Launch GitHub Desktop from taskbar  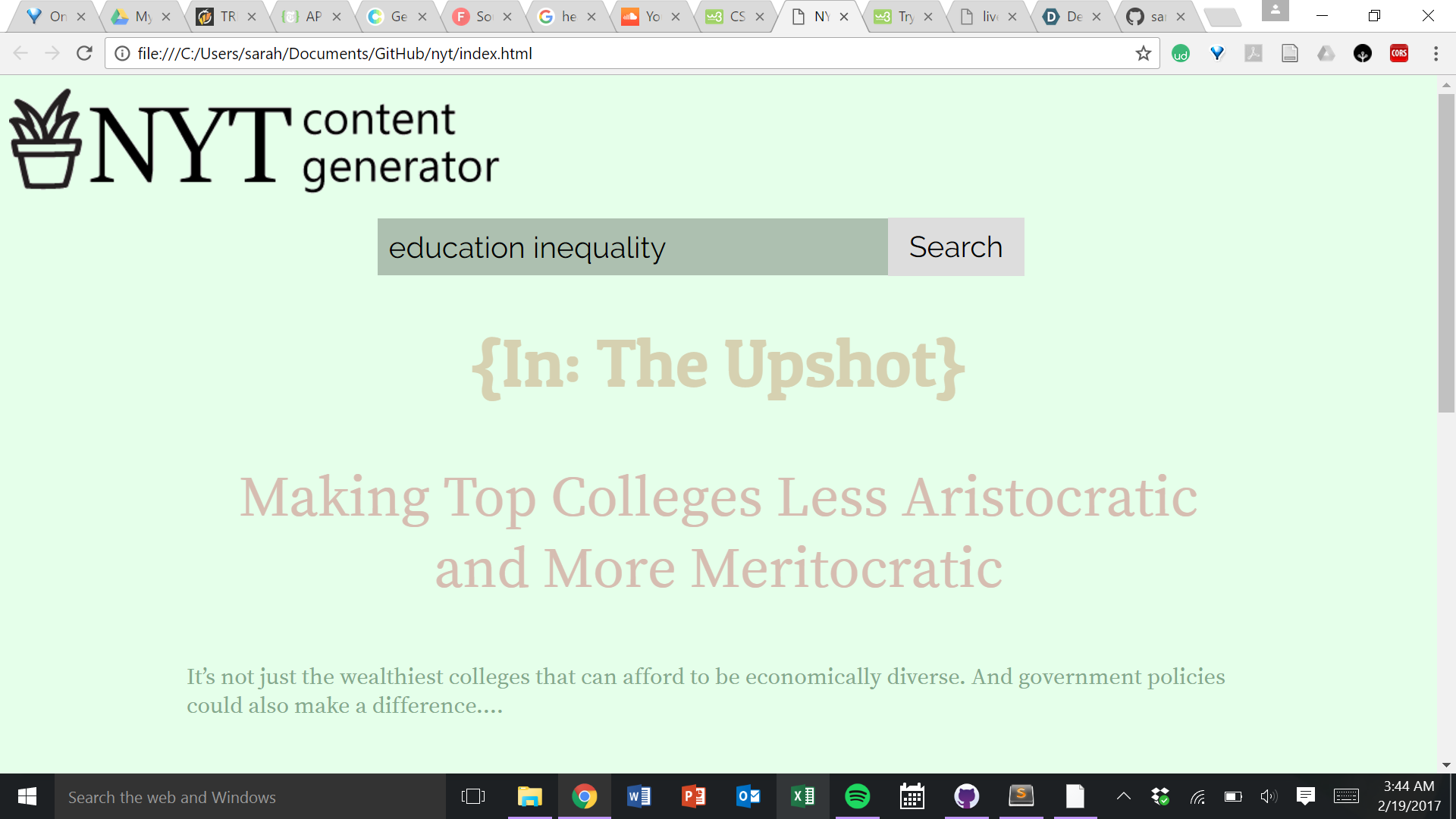966,796
